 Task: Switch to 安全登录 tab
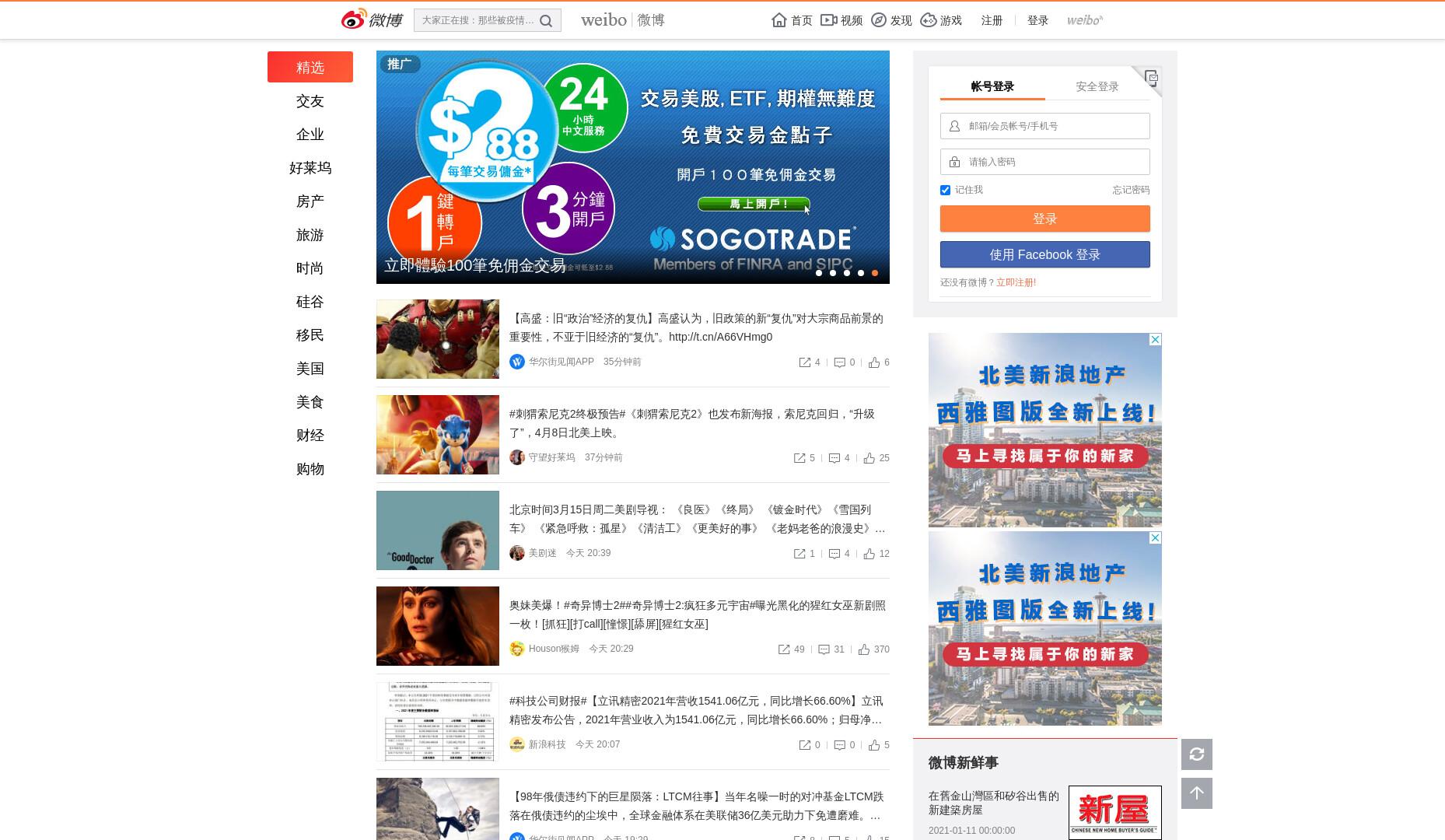1097,86
